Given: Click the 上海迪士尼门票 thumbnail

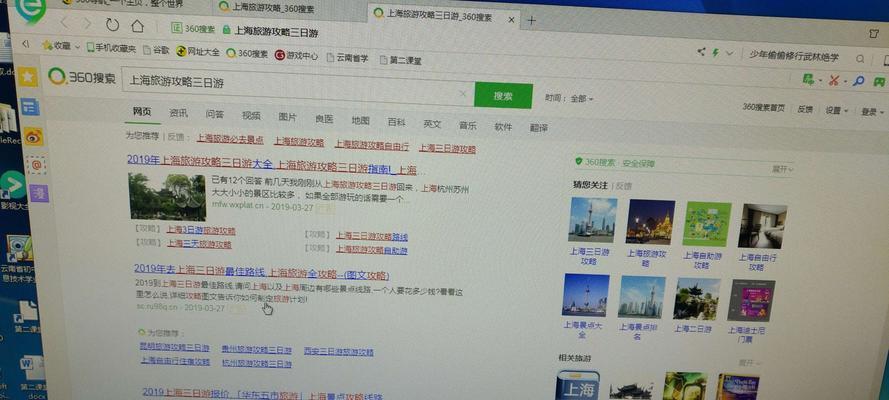Looking at the screenshot, I should pyautogui.click(x=751, y=301).
